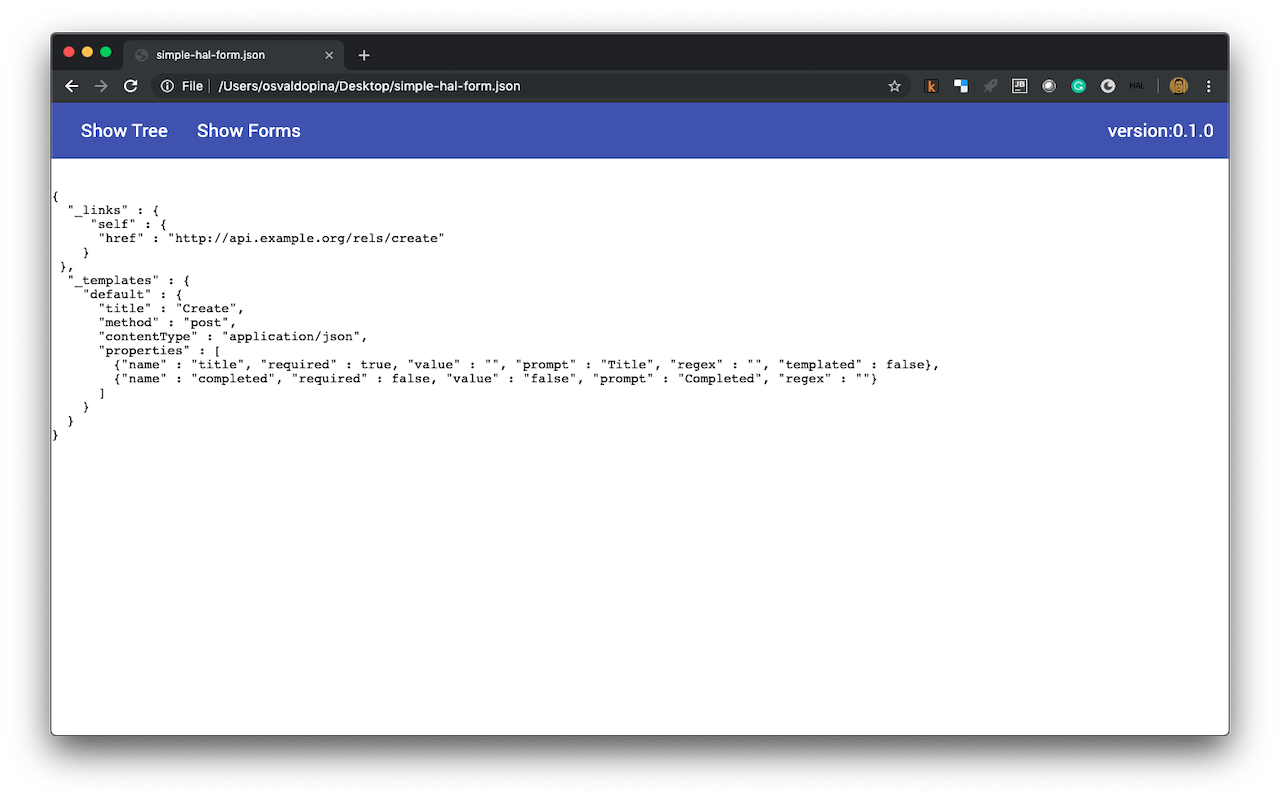Open the JetBrains JB extension
Image resolution: width=1280 pixels, height=800 pixels.
coord(1020,86)
